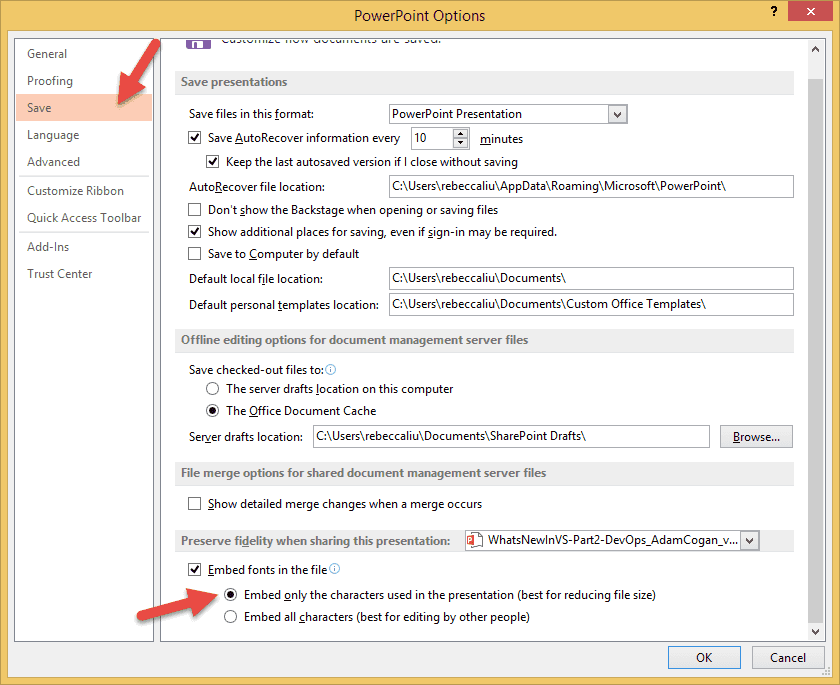The width and height of the screenshot is (840, 685).
Task: Toggle Save AutoRecover information checkbox
Action: click(x=195, y=139)
